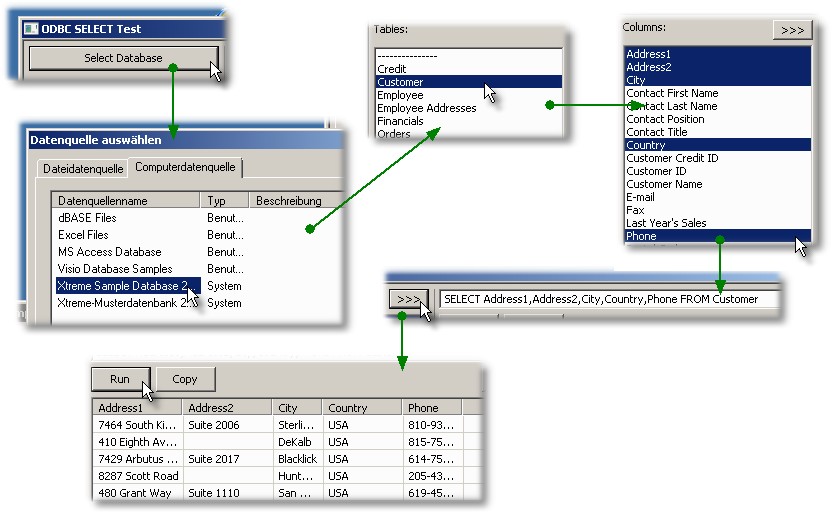Click the ODBC SELECT Test window icon

click(31, 30)
